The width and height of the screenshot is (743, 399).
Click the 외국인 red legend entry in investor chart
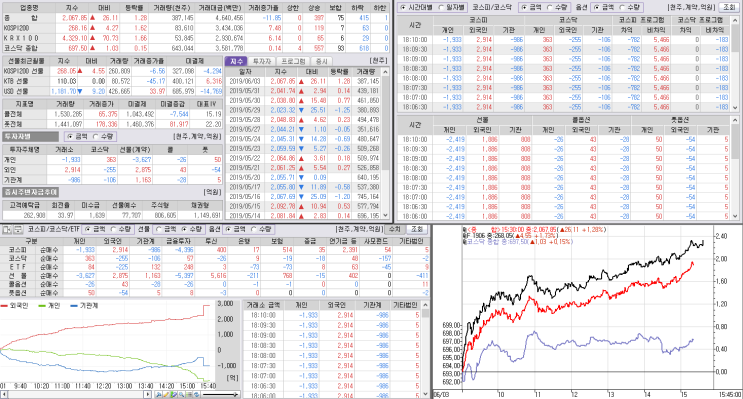(x=14, y=306)
